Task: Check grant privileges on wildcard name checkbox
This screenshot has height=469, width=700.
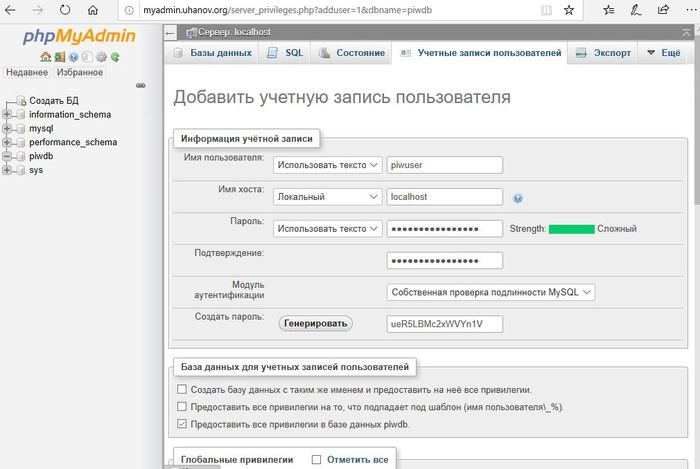Action: (181, 407)
